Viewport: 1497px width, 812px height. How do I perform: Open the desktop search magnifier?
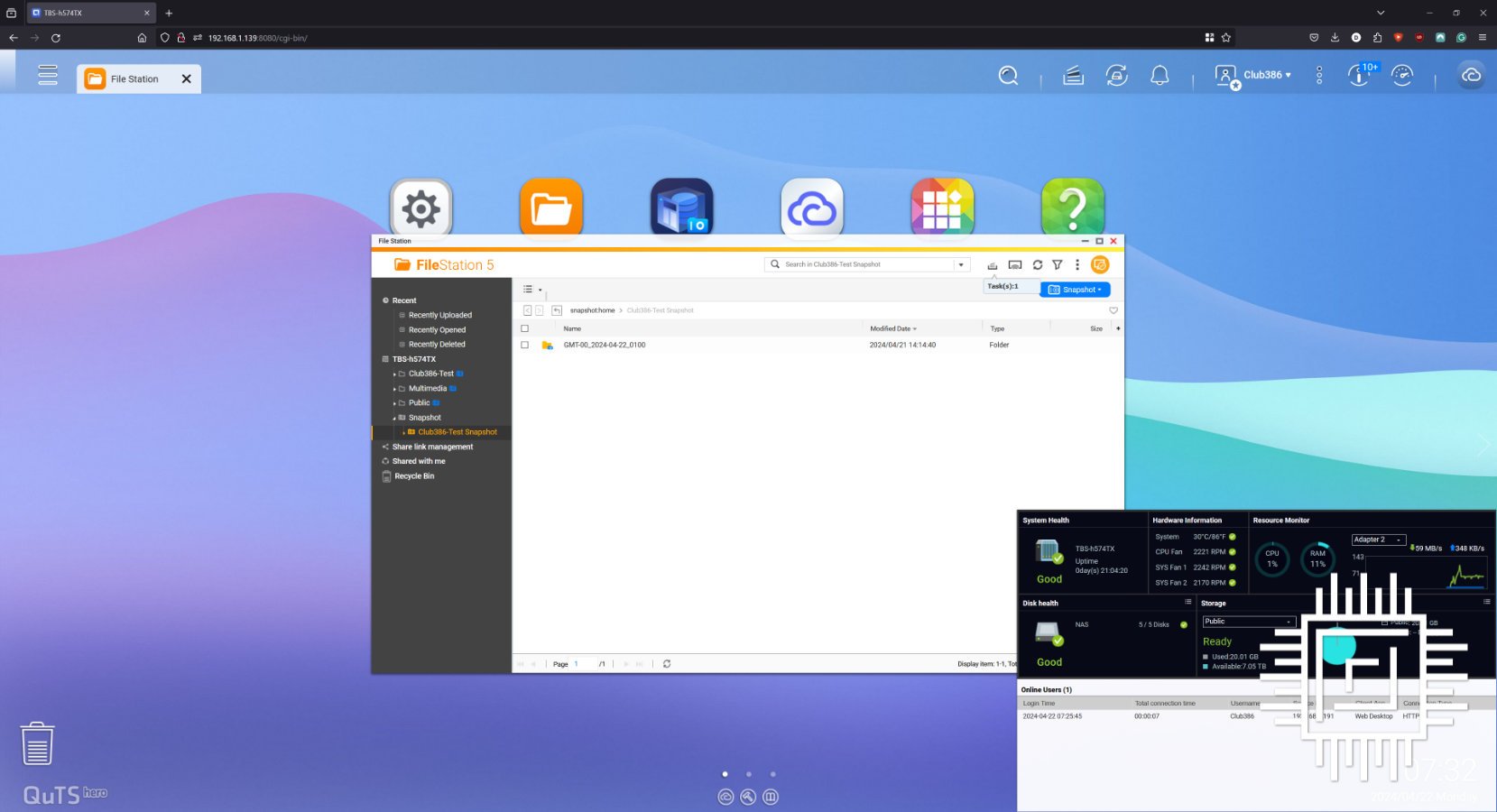pos(1008,76)
